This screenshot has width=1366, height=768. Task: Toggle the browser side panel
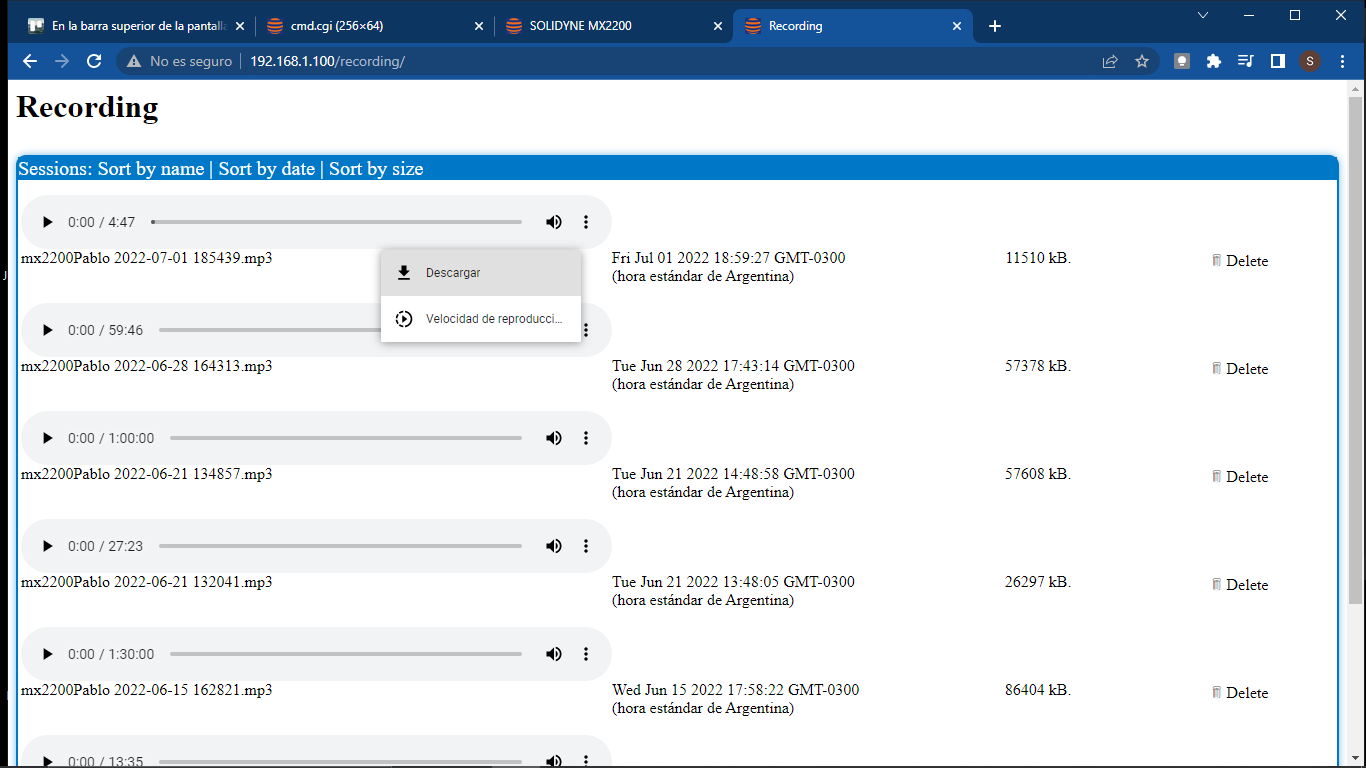coord(1277,61)
